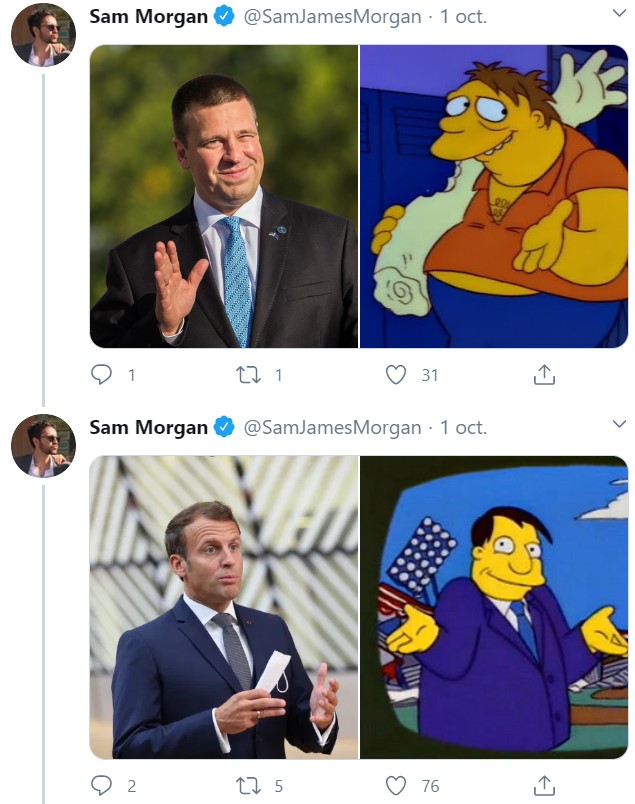635x804 pixels.
Task: Open the second tweet's 1 oct. timestamp
Action: pyautogui.click(x=463, y=428)
